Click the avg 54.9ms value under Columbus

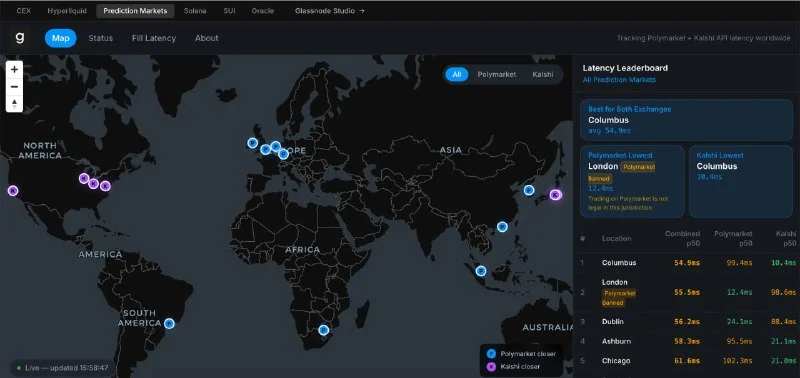coord(609,131)
